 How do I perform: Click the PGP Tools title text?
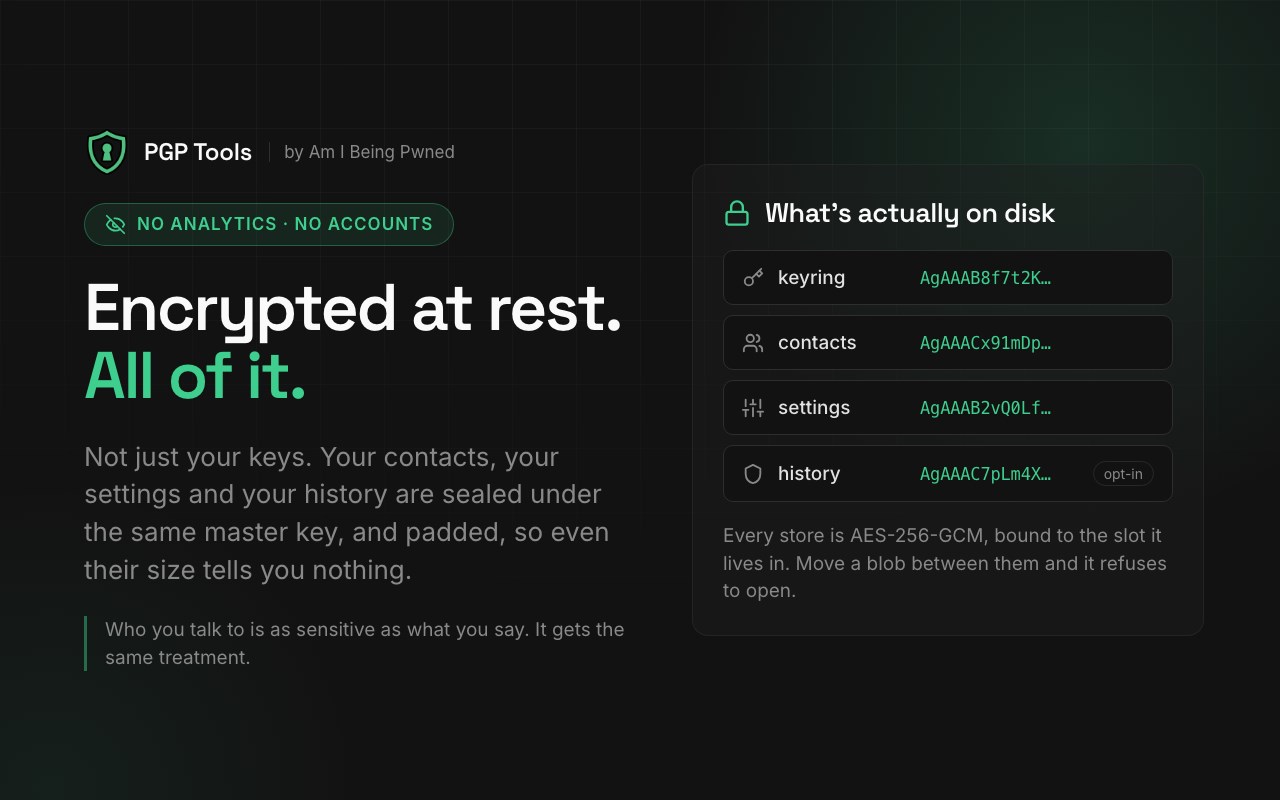[198, 152]
